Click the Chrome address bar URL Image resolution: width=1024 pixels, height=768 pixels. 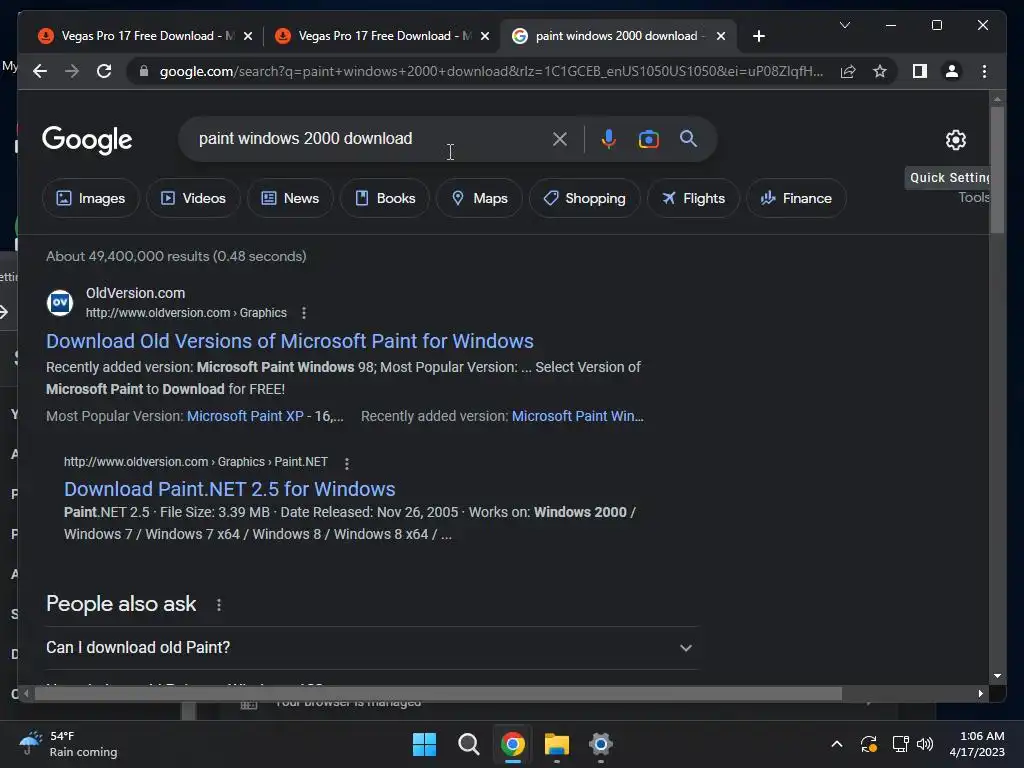click(491, 71)
